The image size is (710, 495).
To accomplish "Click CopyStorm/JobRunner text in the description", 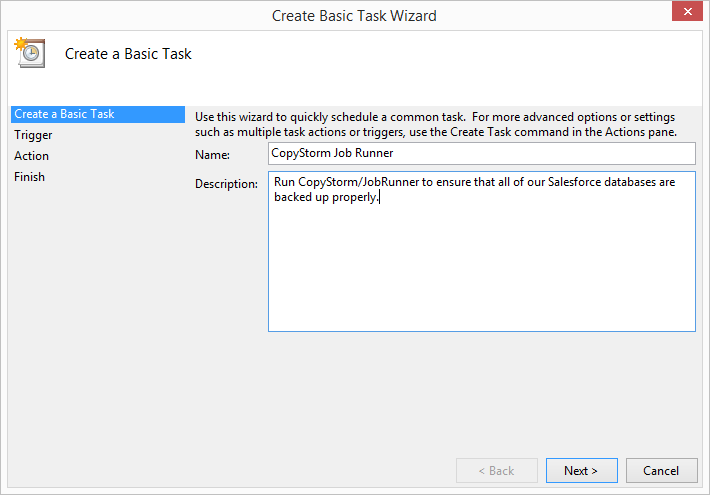I will click(x=358, y=182).
